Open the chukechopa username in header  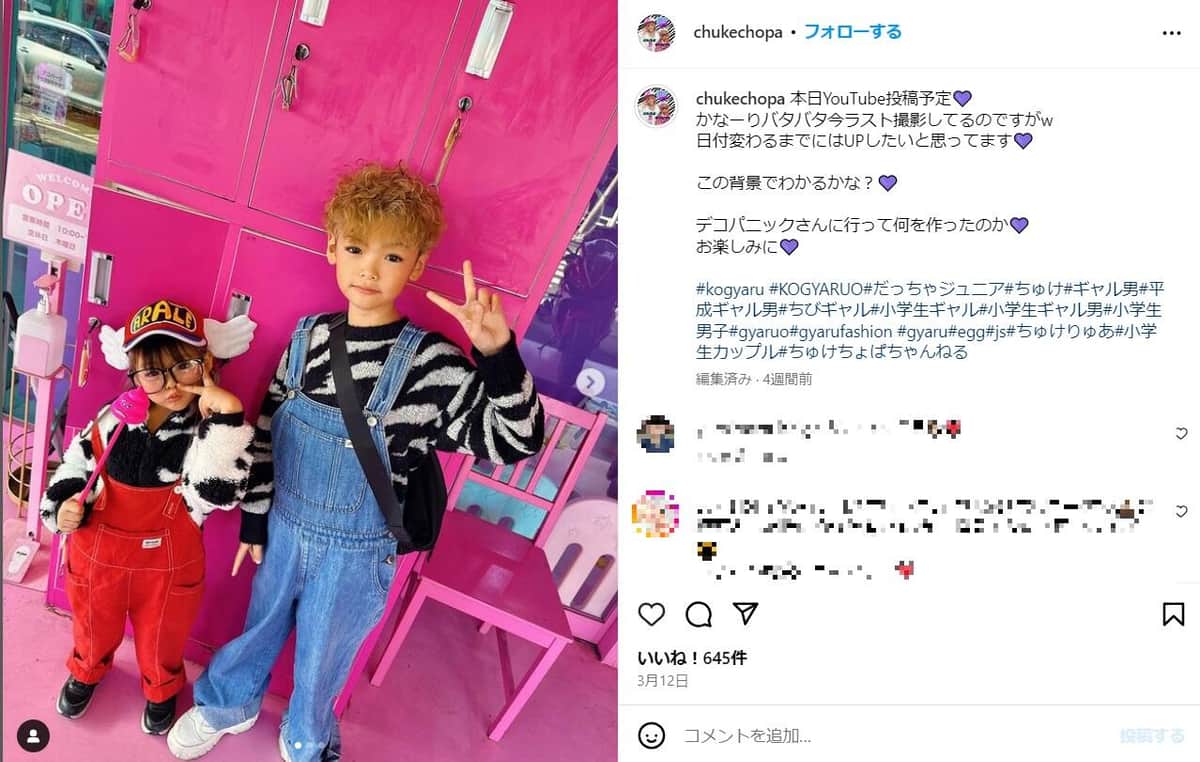[738, 32]
